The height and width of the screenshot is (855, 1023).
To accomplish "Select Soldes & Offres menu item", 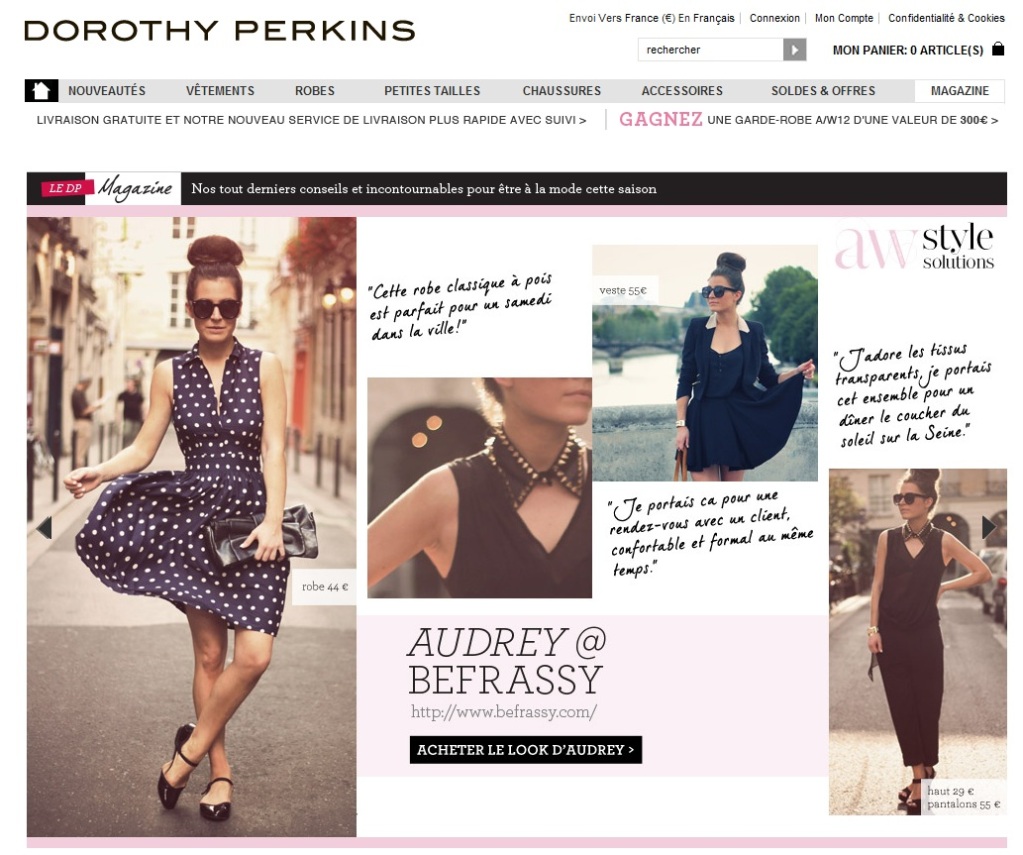I will click(823, 91).
